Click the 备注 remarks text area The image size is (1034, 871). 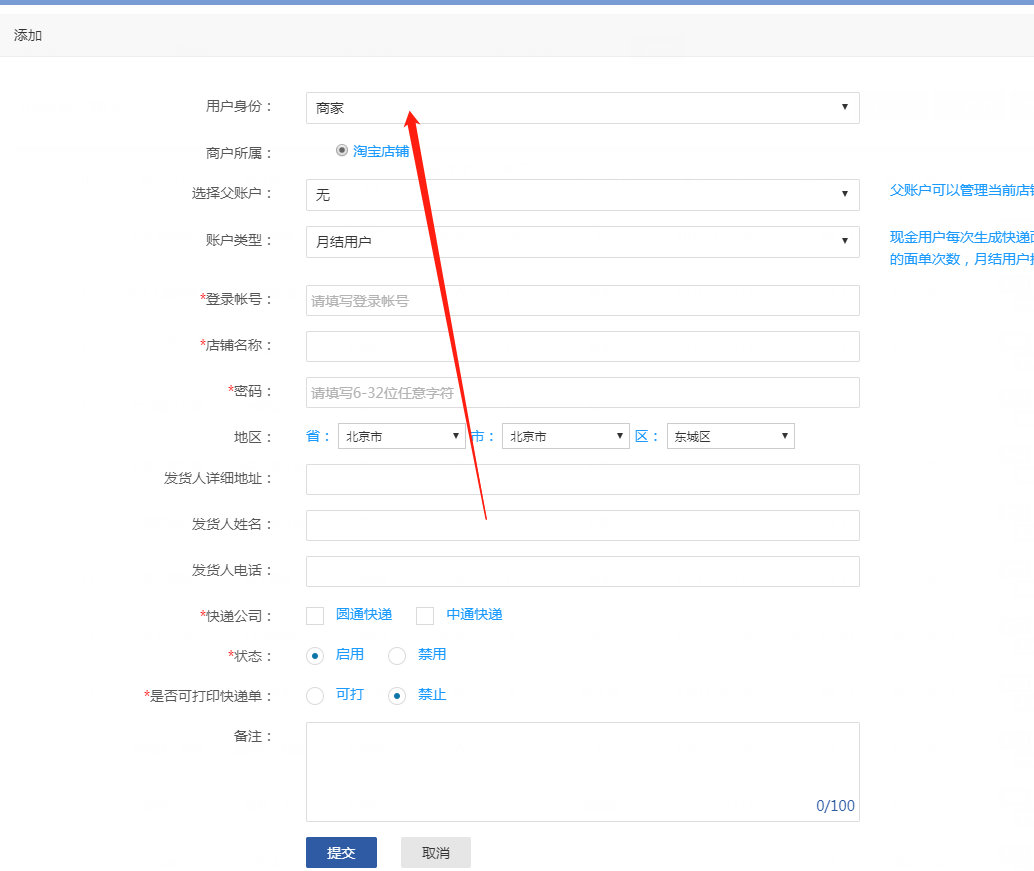tap(582, 771)
